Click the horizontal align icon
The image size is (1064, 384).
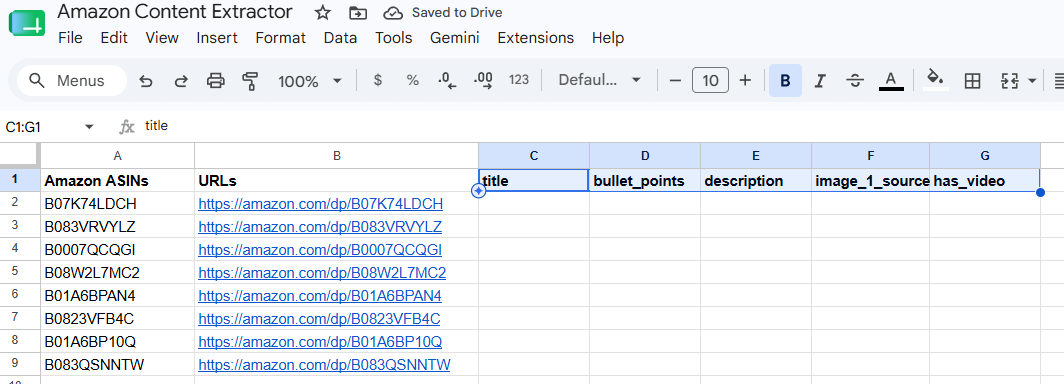coord(1059,81)
